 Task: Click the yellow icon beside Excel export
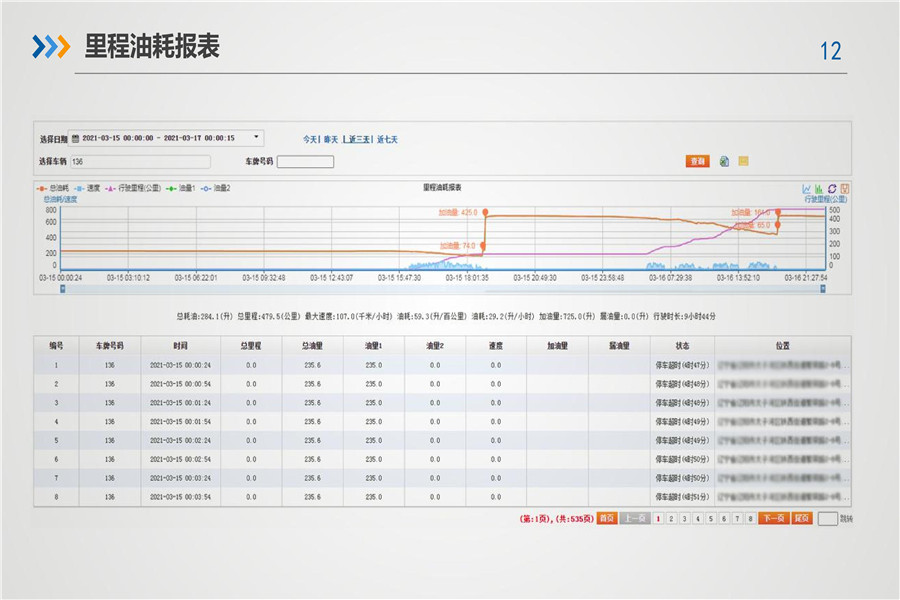[x=743, y=161]
